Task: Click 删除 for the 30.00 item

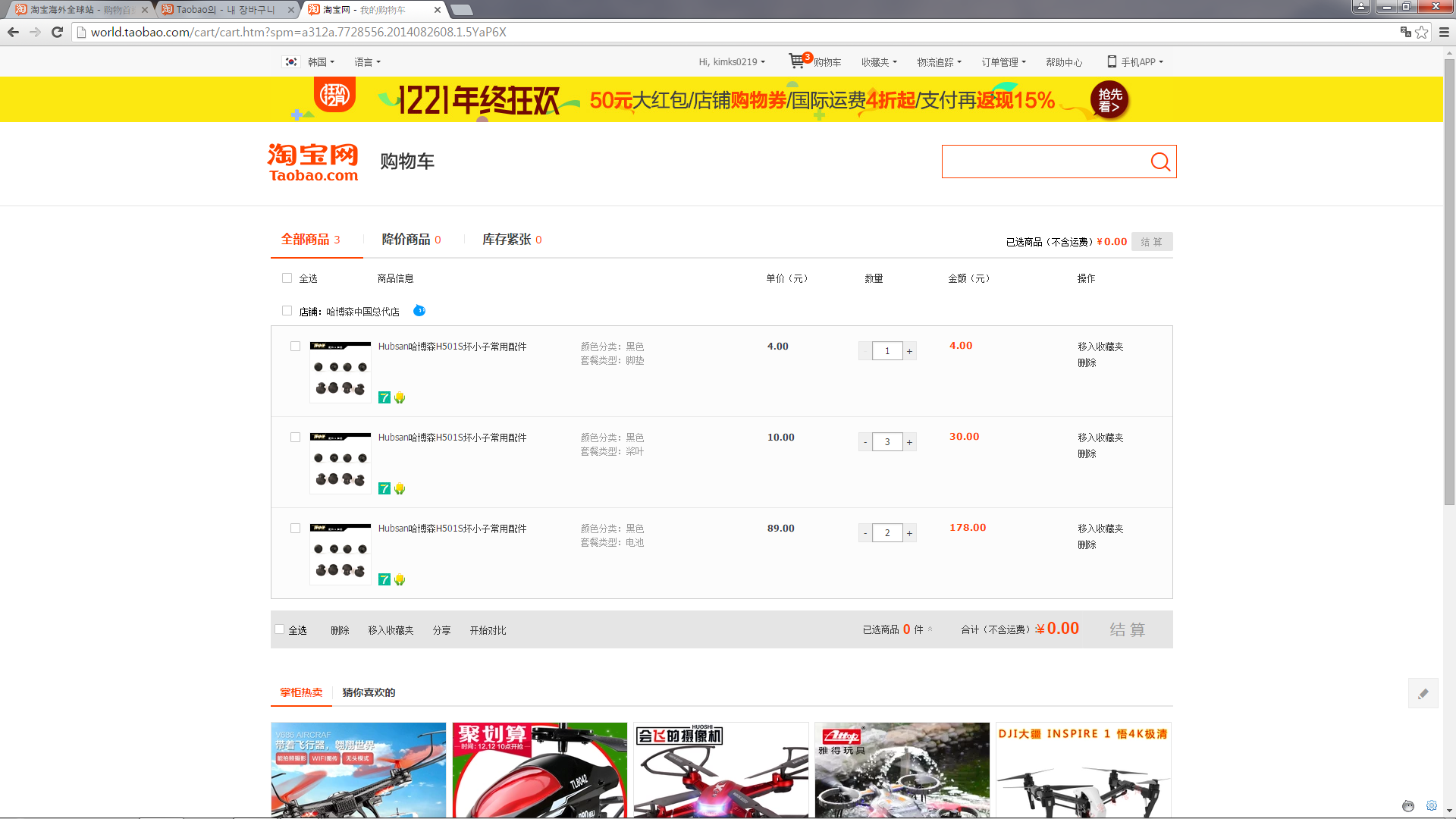Action: click(x=1087, y=453)
